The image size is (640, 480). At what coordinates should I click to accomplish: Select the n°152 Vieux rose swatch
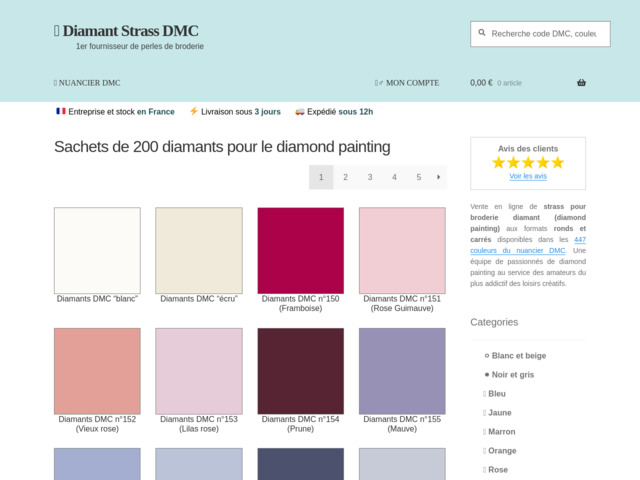[x=97, y=371]
